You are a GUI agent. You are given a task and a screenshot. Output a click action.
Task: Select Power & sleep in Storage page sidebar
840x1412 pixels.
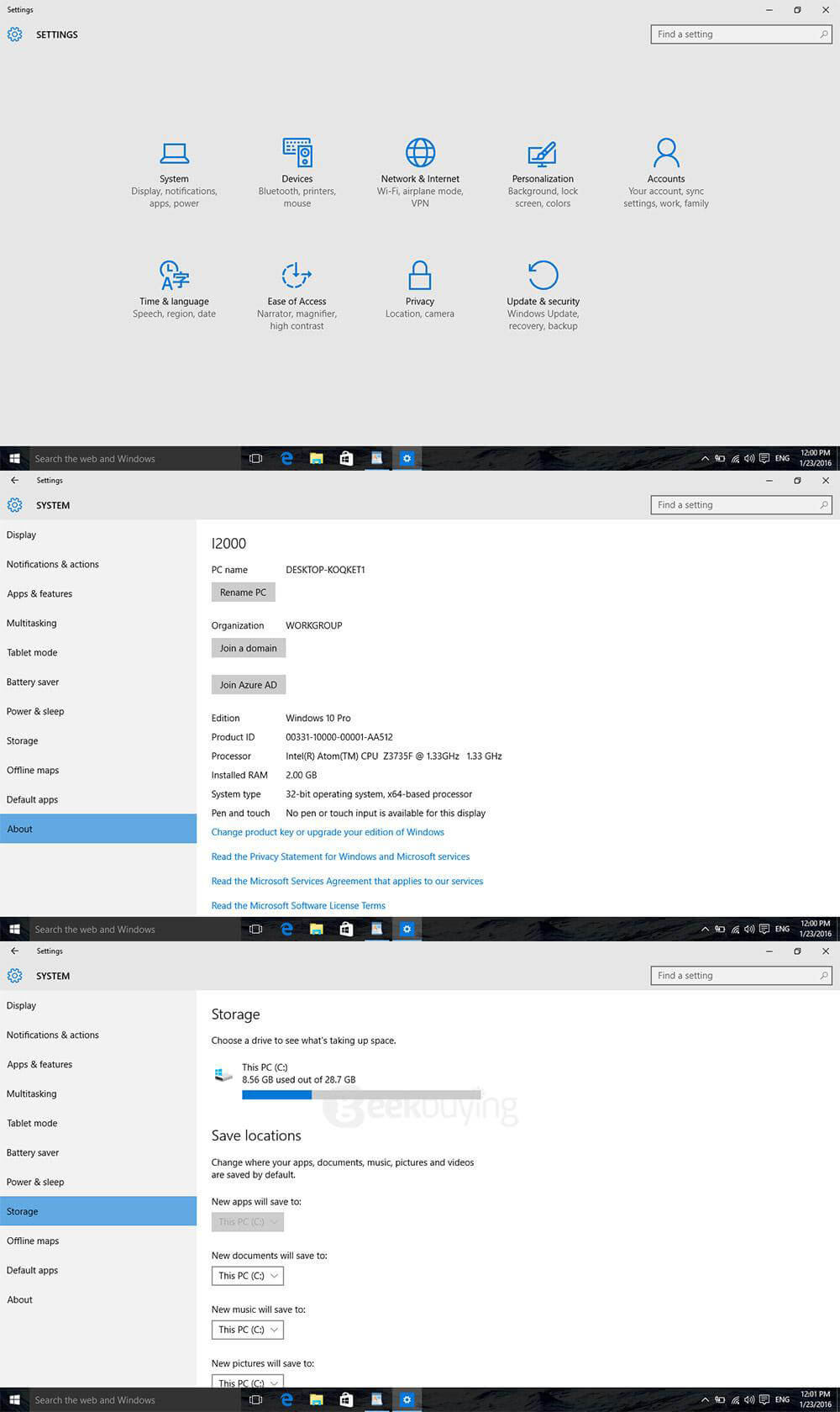pos(98,1182)
